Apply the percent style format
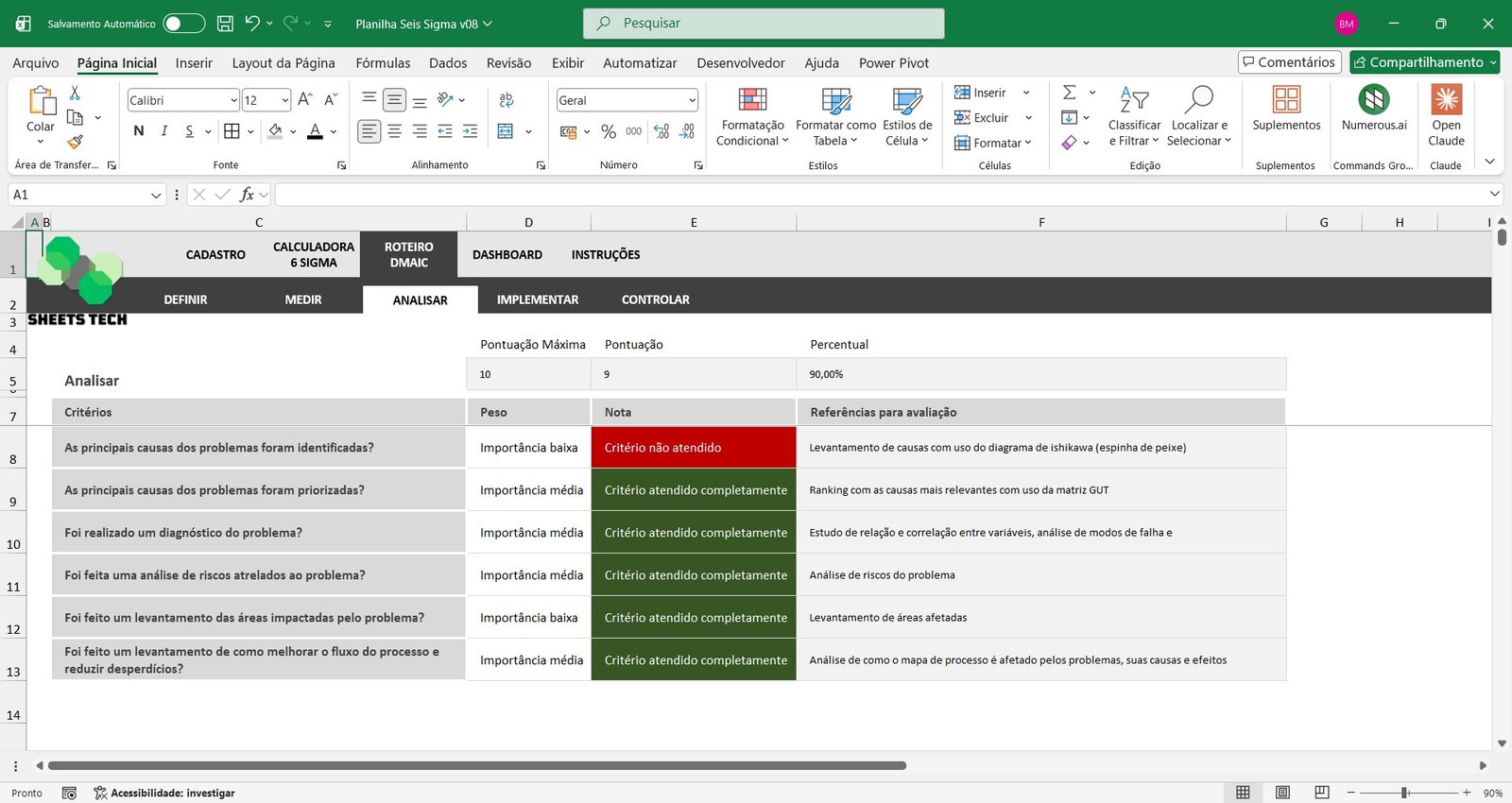The image size is (1512, 803). point(609,131)
